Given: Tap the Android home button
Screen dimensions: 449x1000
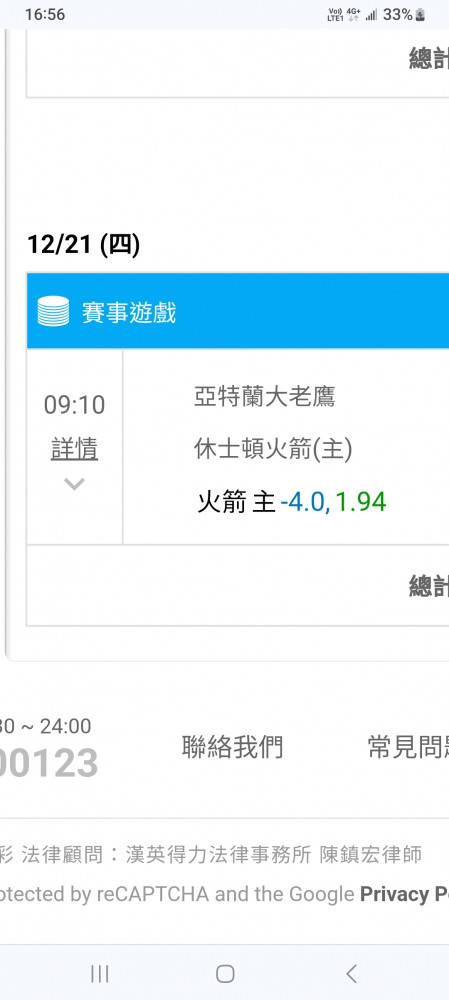Looking at the screenshot, I should pos(225,973).
